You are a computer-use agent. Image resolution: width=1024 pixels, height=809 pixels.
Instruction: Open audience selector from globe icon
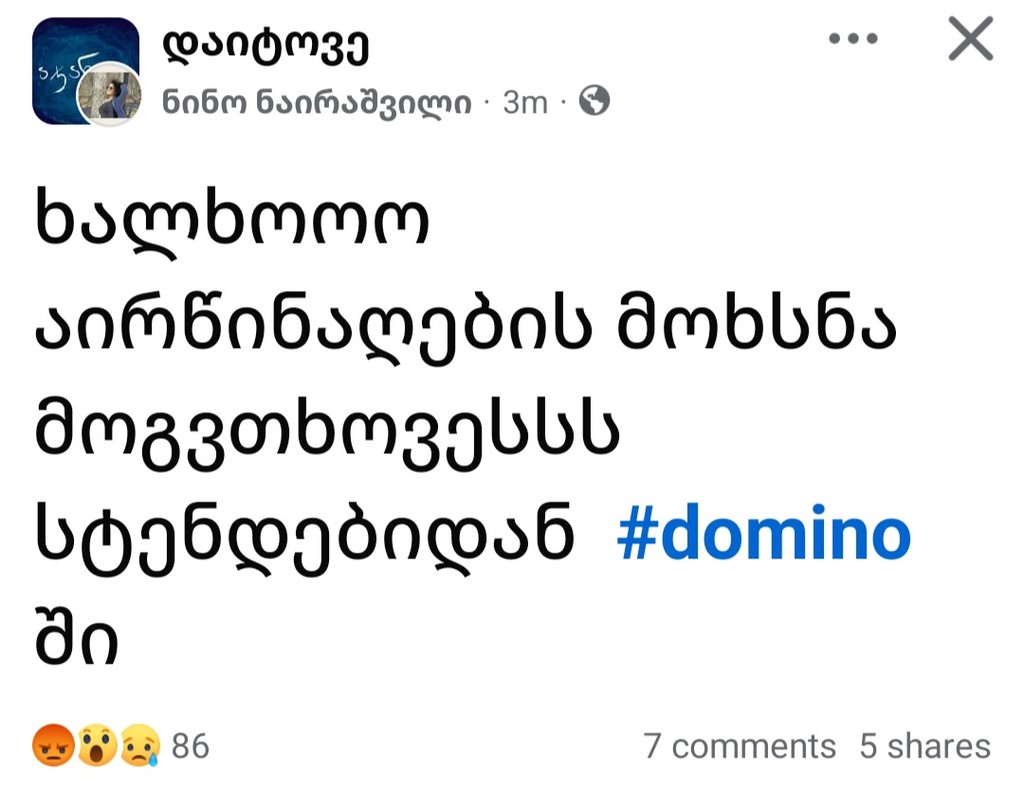coord(593,100)
